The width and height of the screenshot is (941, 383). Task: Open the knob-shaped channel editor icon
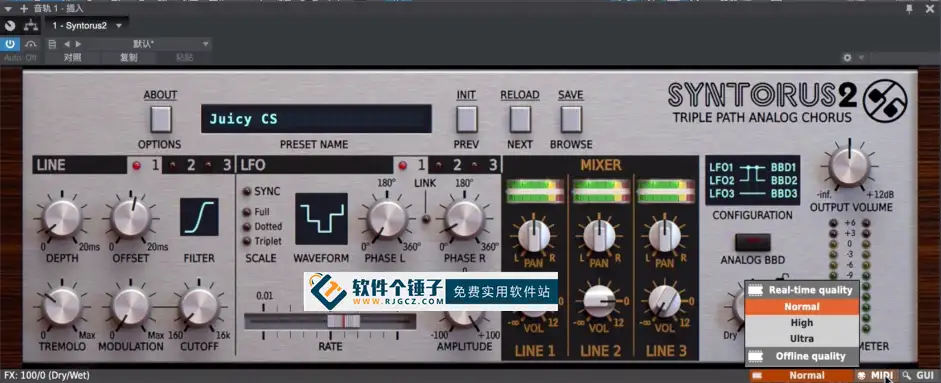(10, 26)
